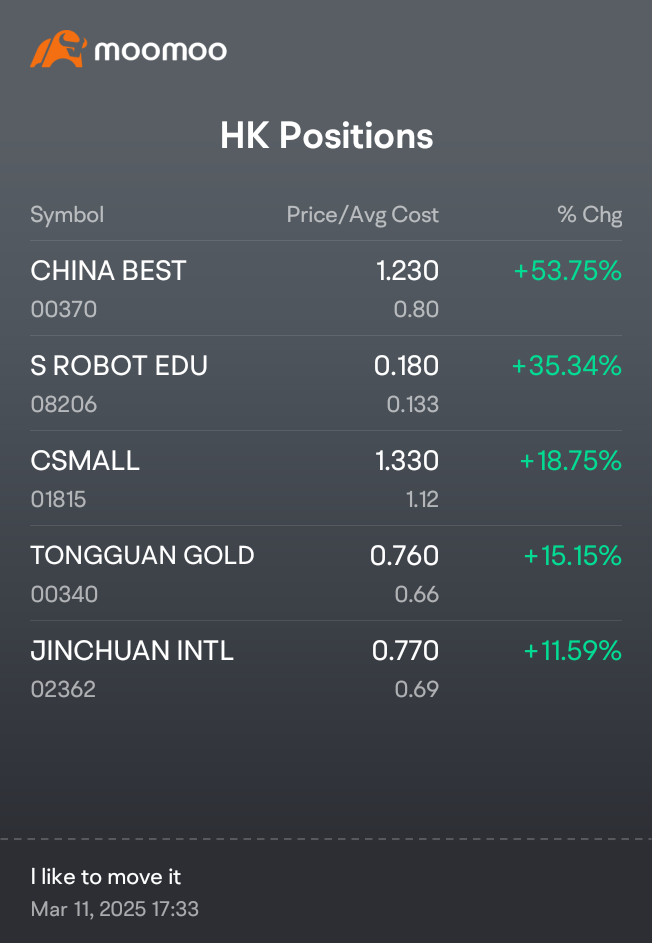Click the moomoo brand wordmark

pyautogui.click(x=161, y=51)
